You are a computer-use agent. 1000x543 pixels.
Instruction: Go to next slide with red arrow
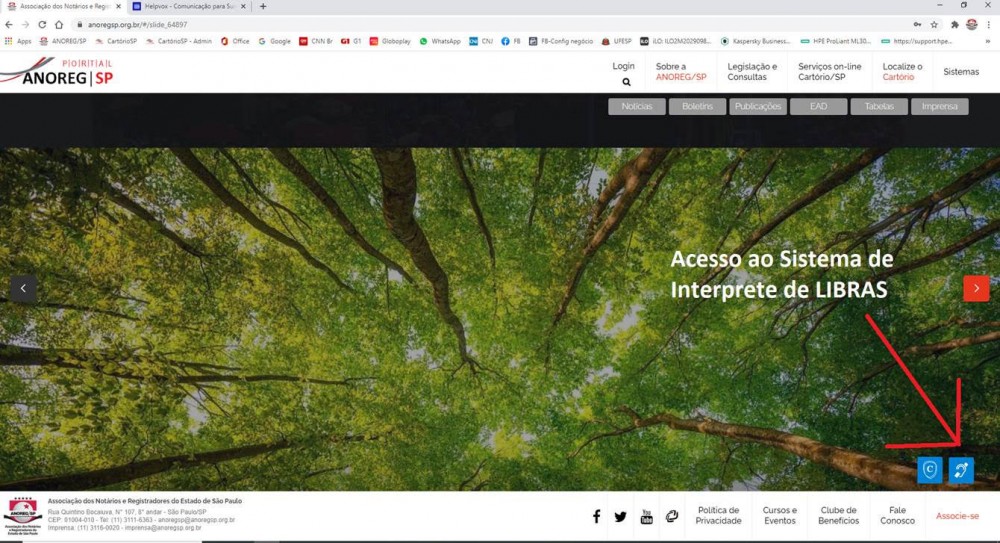[x=976, y=288]
